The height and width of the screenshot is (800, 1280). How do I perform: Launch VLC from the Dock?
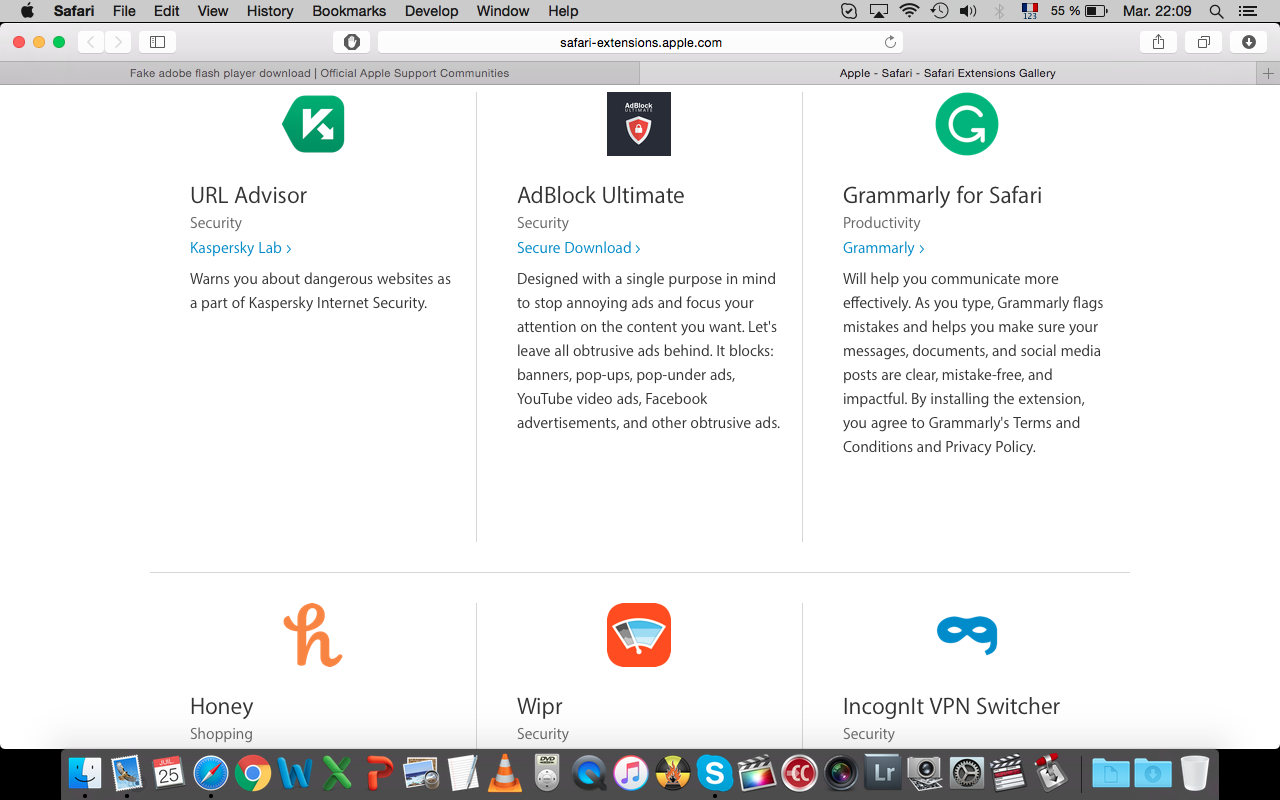coord(505,773)
